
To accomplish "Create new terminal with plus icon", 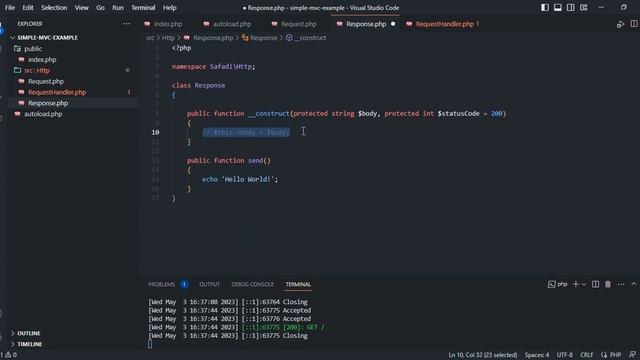I will point(576,284).
